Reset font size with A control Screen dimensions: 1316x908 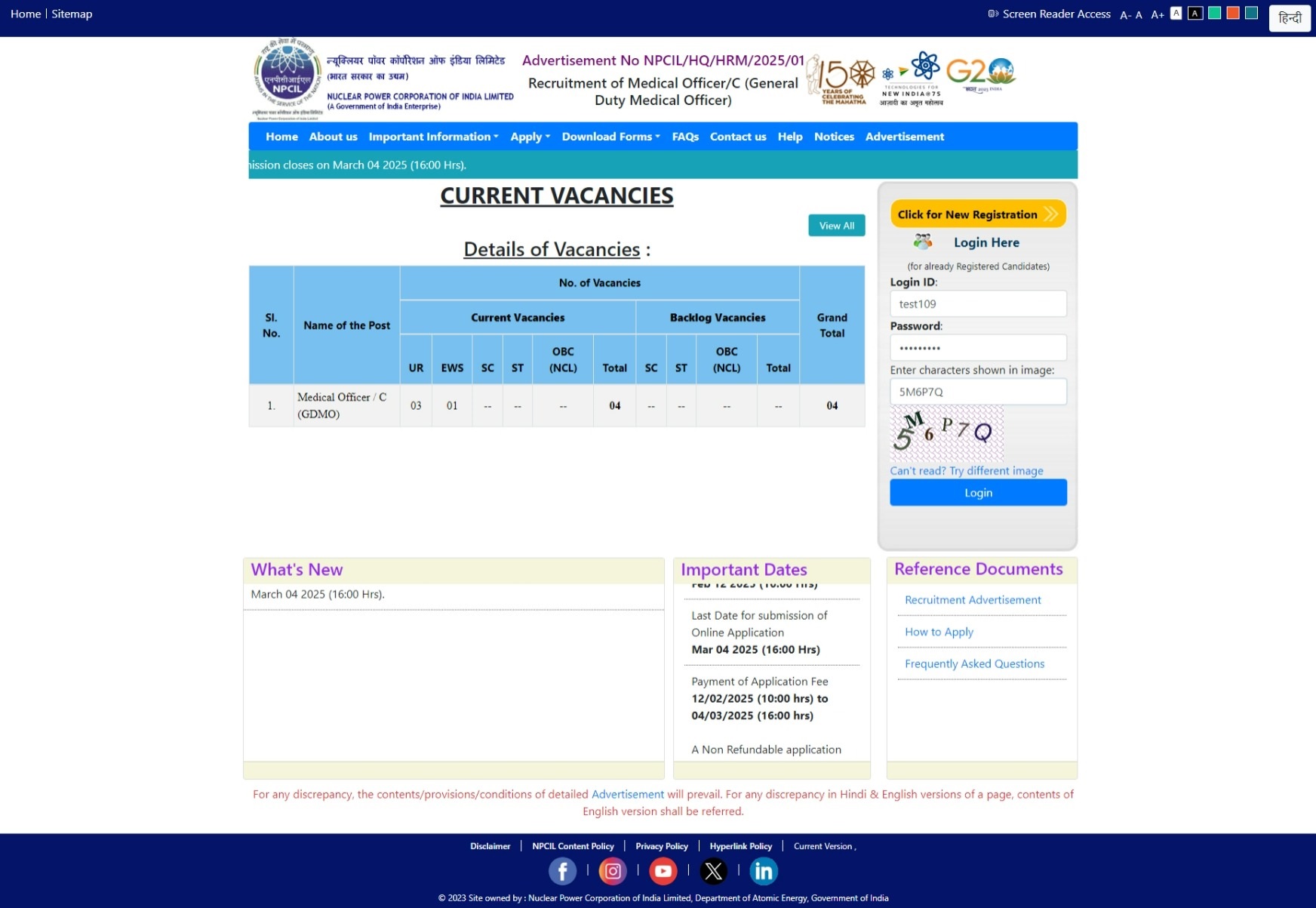pyautogui.click(x=1139, y=15)
